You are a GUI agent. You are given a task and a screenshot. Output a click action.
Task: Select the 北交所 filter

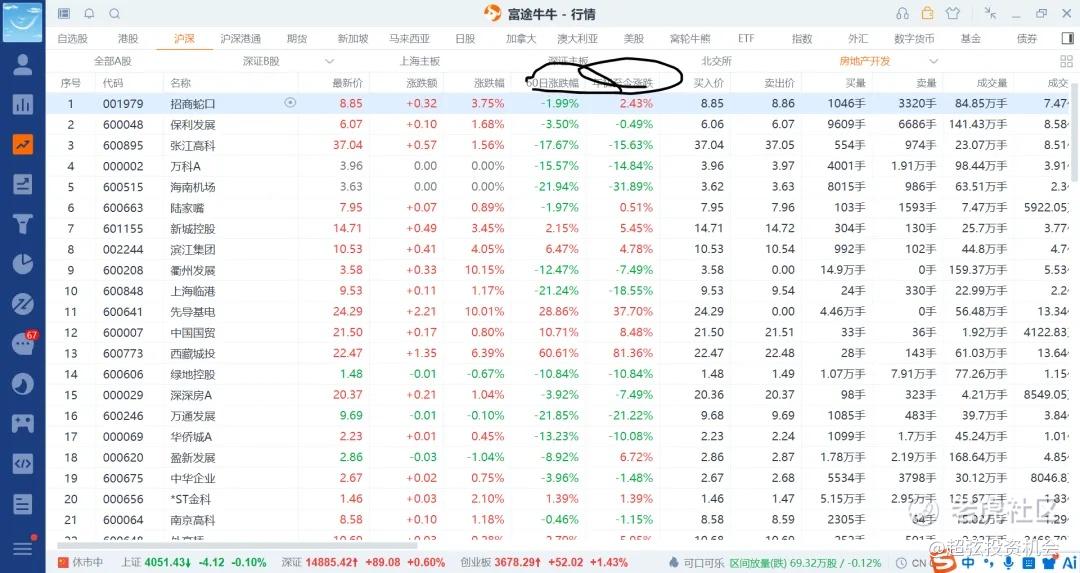pyautogui.click(x=716, y=61)
